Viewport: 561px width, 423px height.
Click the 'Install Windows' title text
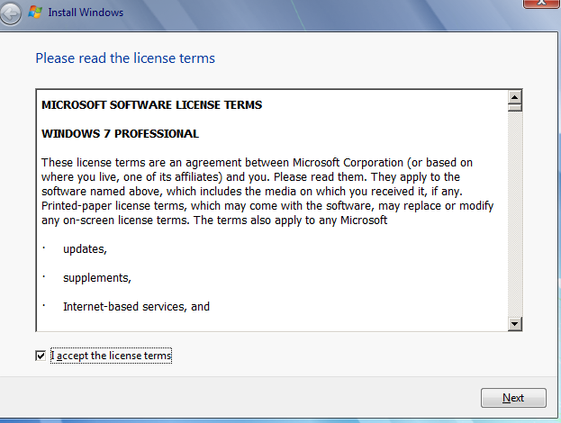click(x=86, y=13)
